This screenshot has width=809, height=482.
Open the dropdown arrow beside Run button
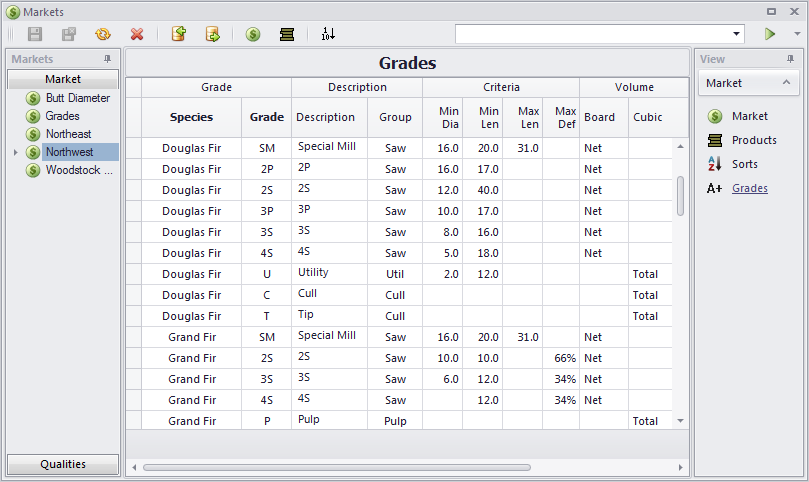click(797, 34)
